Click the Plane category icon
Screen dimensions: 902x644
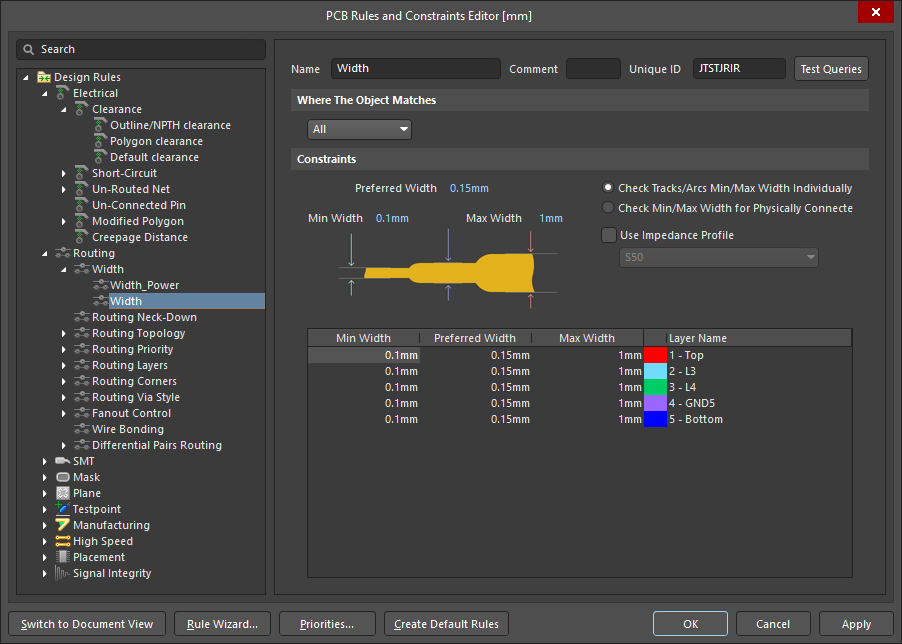[63, 493]
